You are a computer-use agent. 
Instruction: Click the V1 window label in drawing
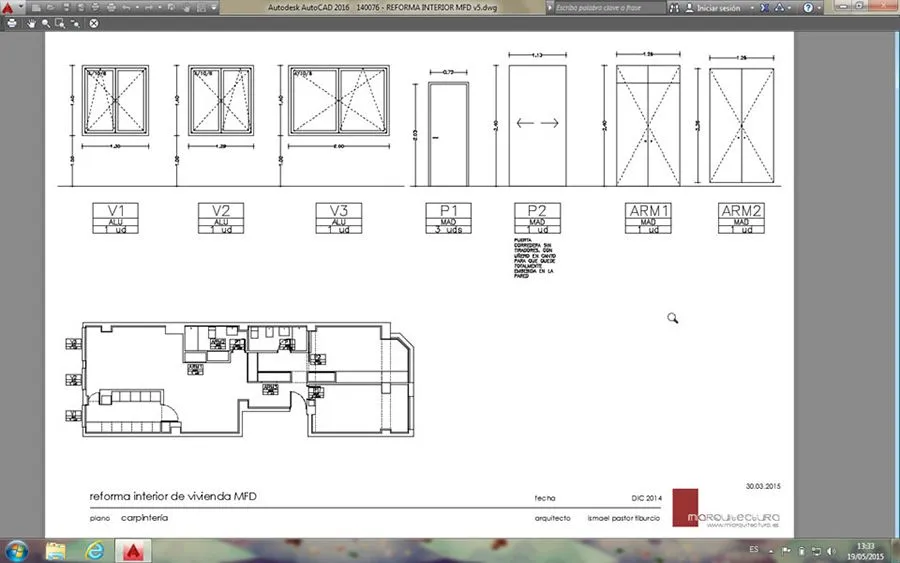[x=115, y=218]
